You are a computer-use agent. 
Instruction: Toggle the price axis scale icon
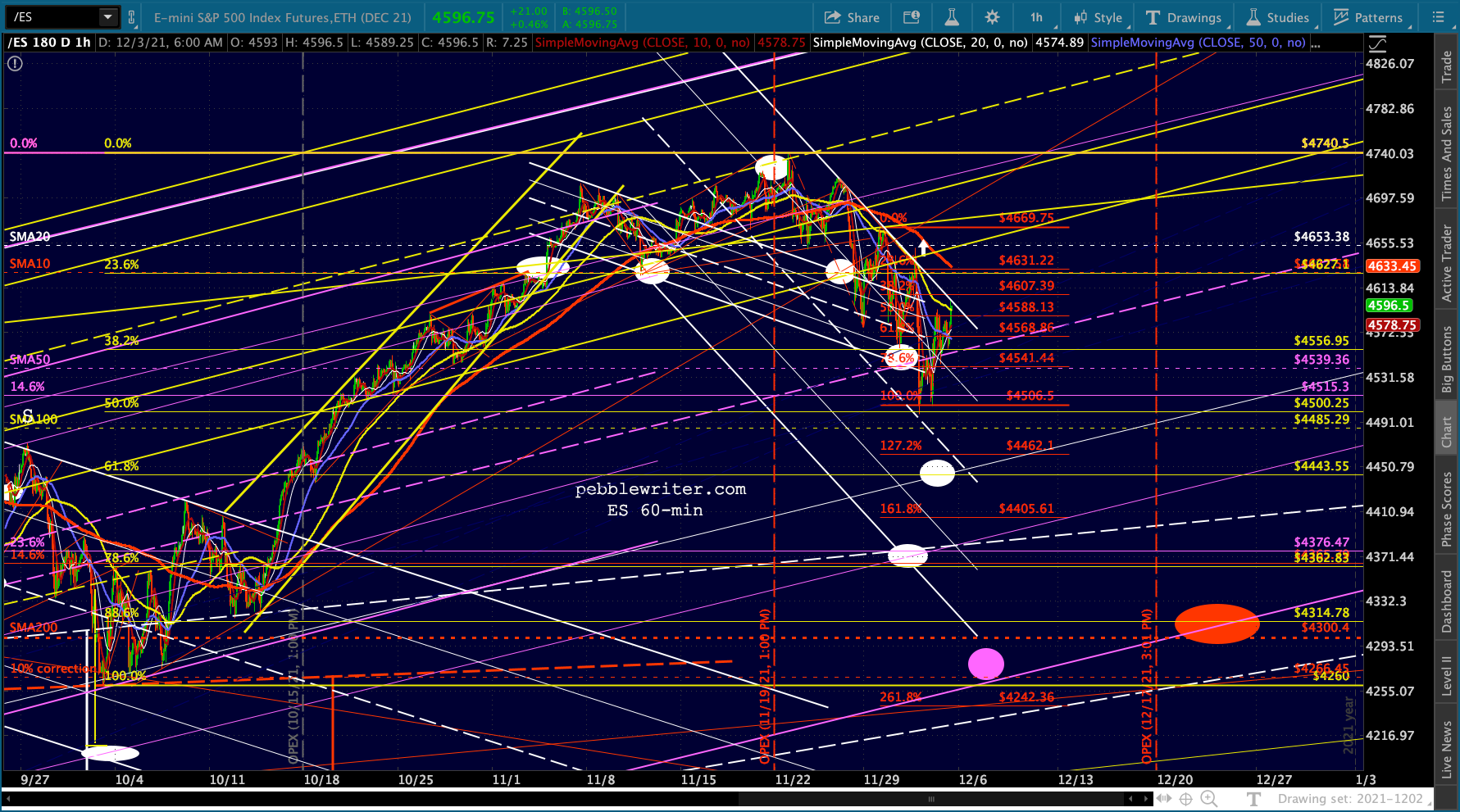(1378, 43)
